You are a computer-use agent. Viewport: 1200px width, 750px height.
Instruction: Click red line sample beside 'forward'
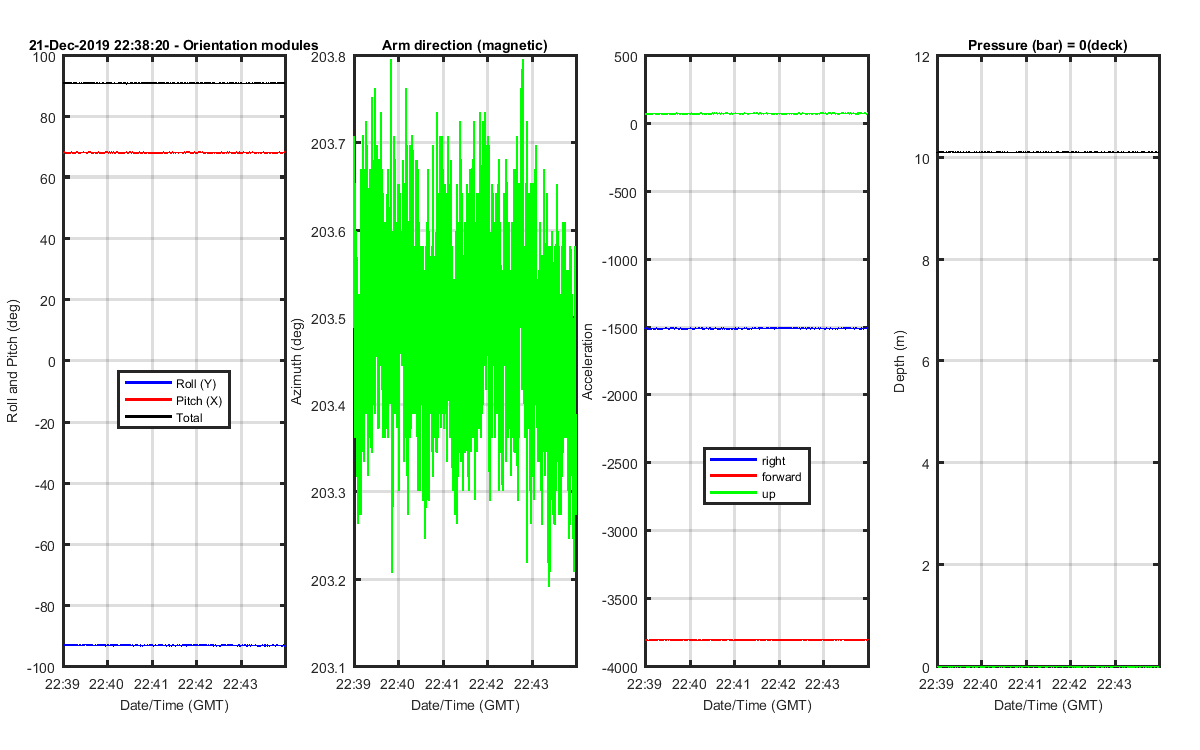(x=732, y=477)
